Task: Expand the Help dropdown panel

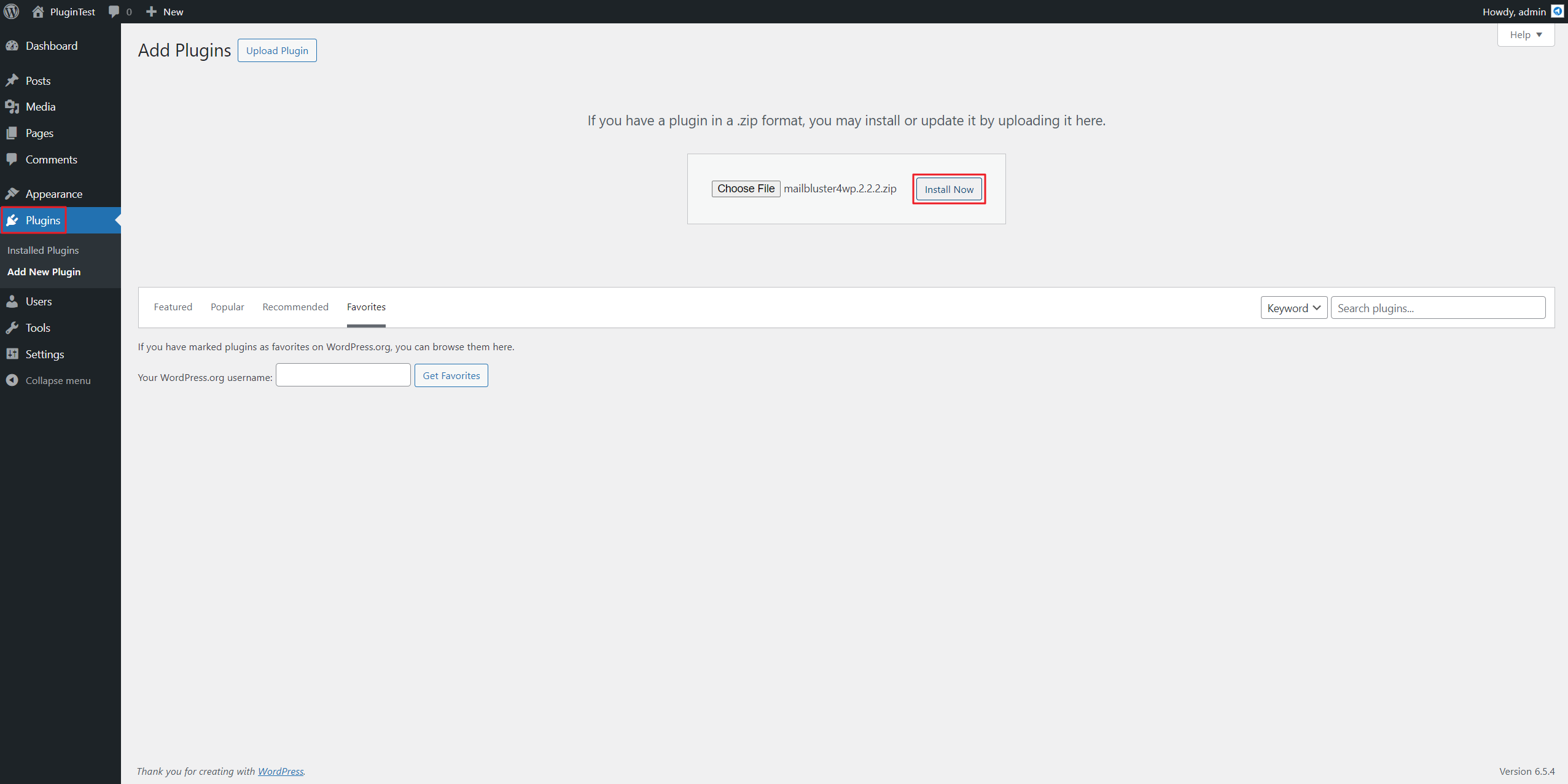Action: click(1526, 35)
